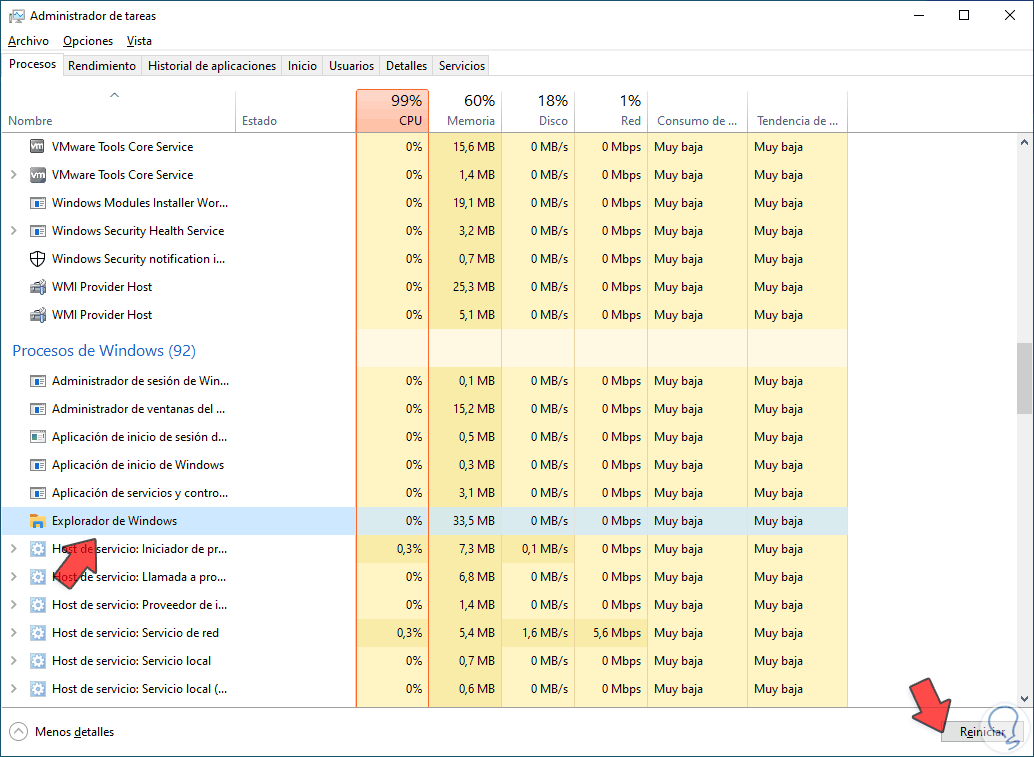Sort processes by the CPU column header

(x=392, y=111)
